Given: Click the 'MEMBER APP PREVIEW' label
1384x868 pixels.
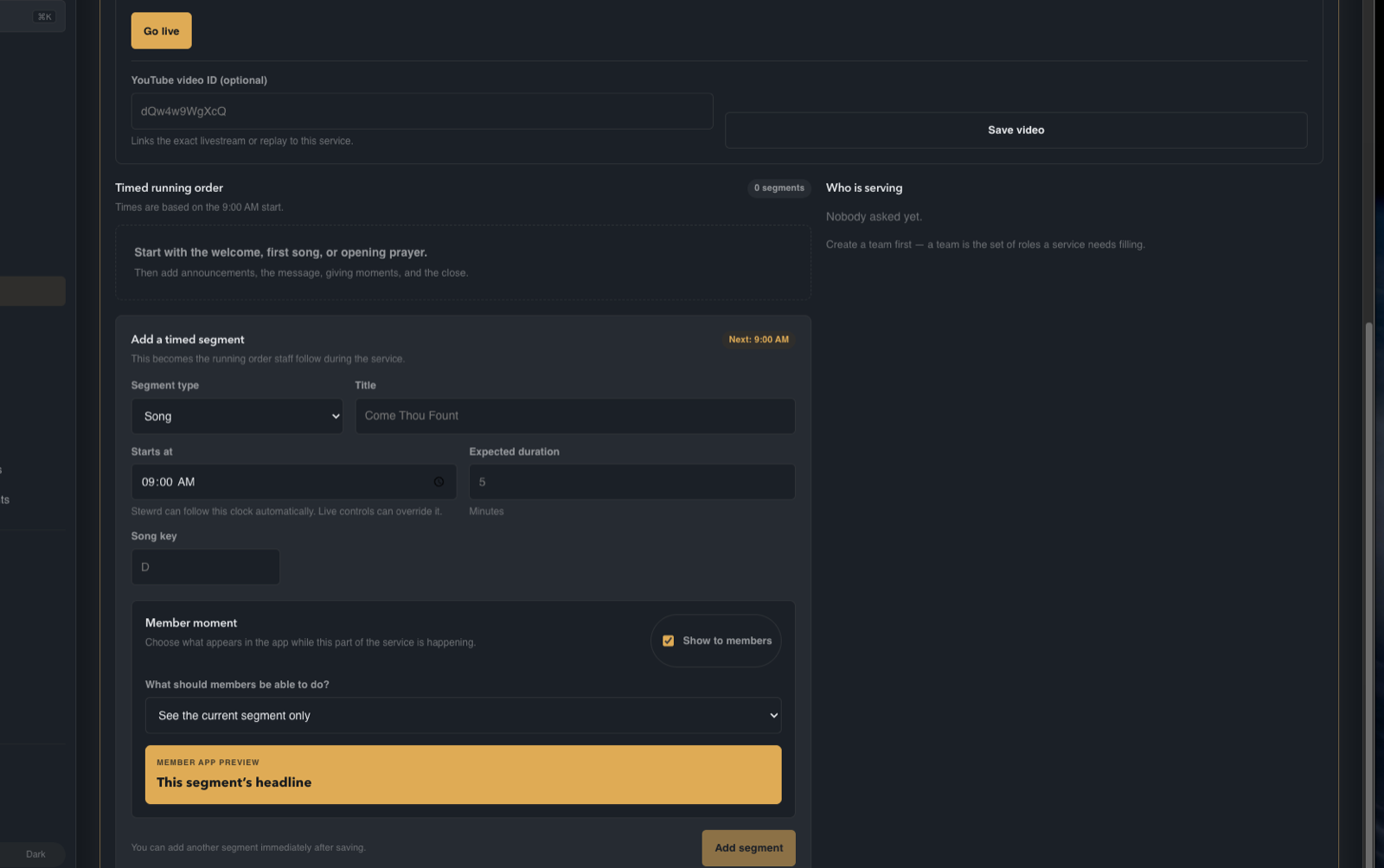Looking at the screenshot, I should click(x=208, y=763).
